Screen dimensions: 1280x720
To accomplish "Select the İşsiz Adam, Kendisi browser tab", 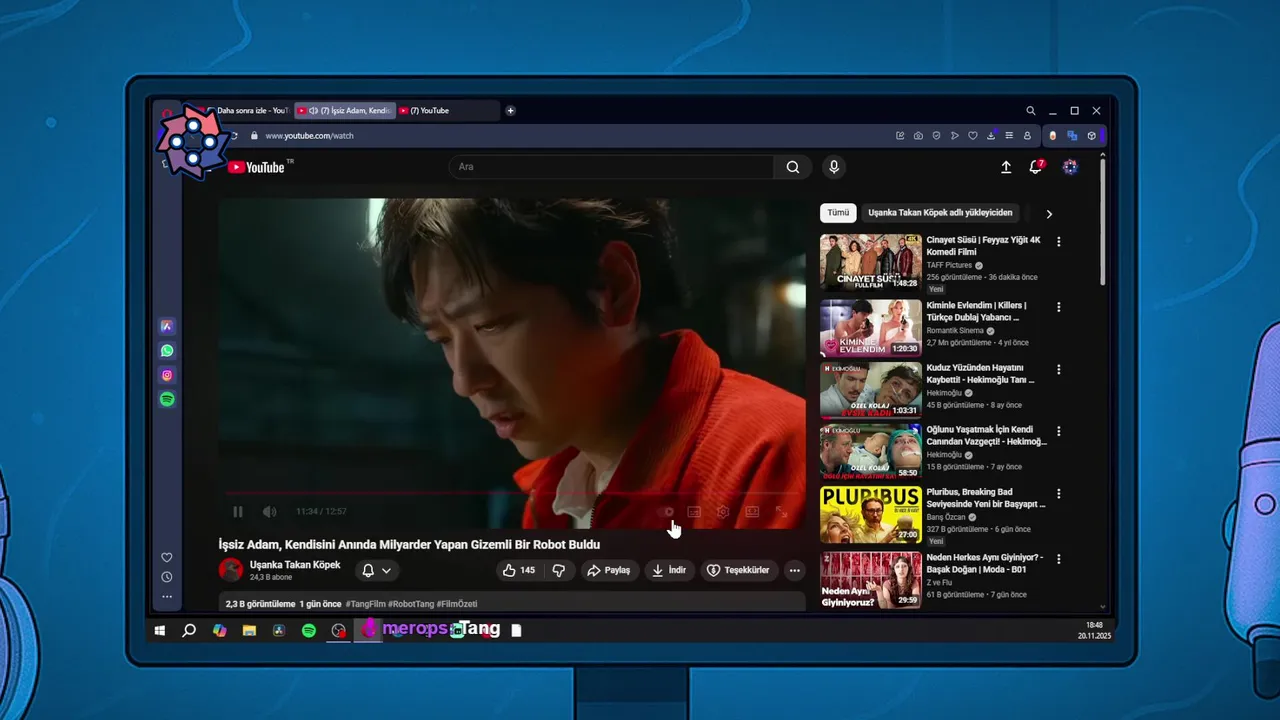I will pyautogui.click(x=345, y=111).
